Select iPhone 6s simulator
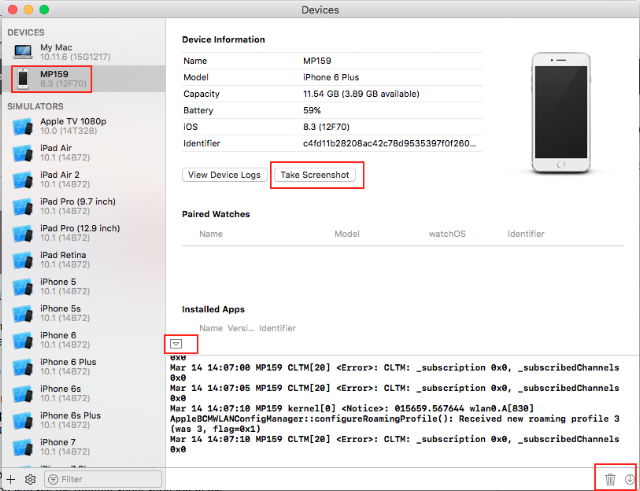This screenshot has width=640, height=491. (x=84, y=393)
